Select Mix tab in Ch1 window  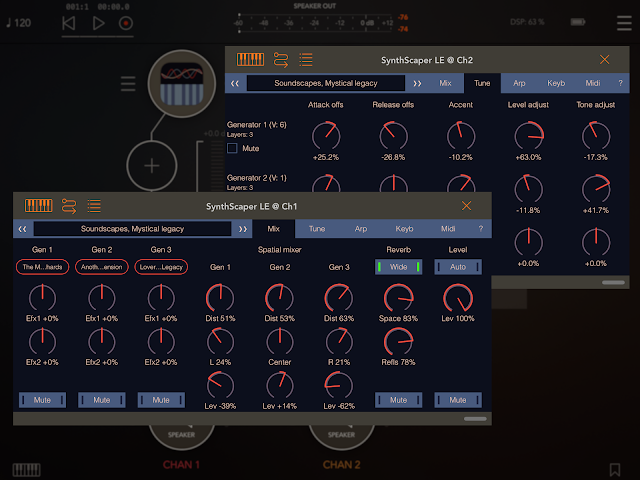[273, 229]
